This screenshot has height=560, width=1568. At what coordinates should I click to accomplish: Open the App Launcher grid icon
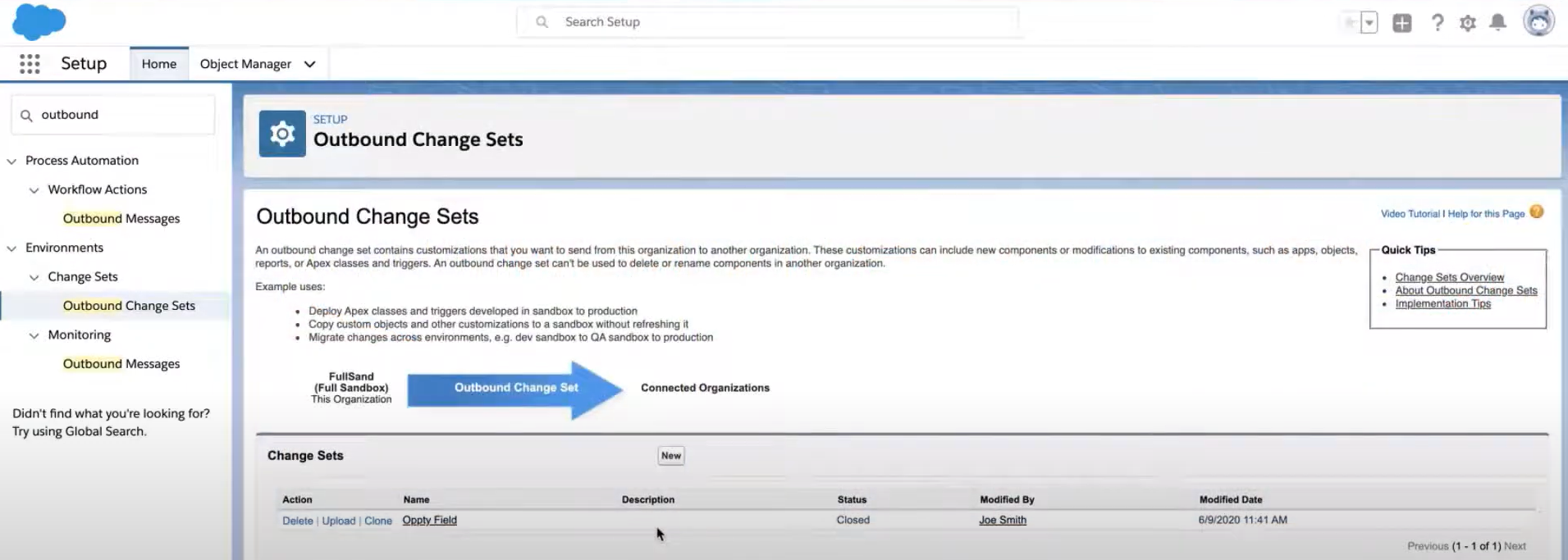pyautogui.click(x=30, y=64)
